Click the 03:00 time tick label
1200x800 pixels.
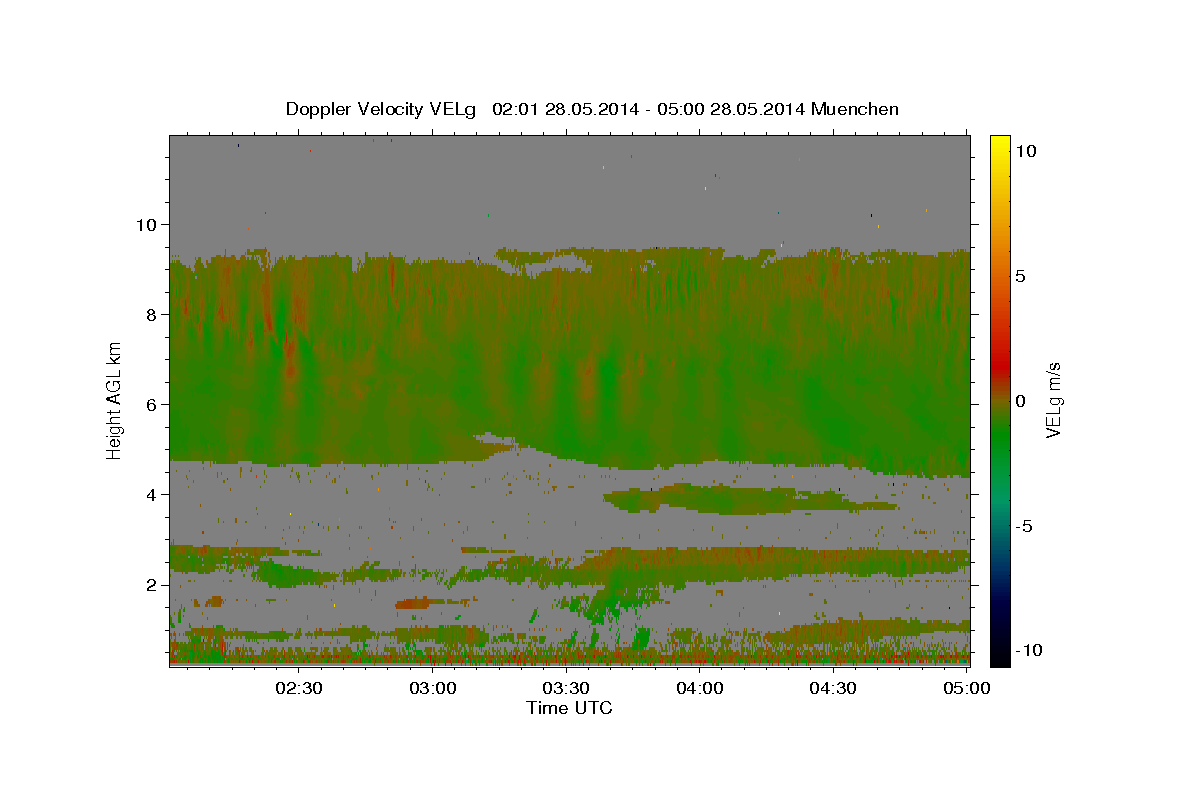433,689
